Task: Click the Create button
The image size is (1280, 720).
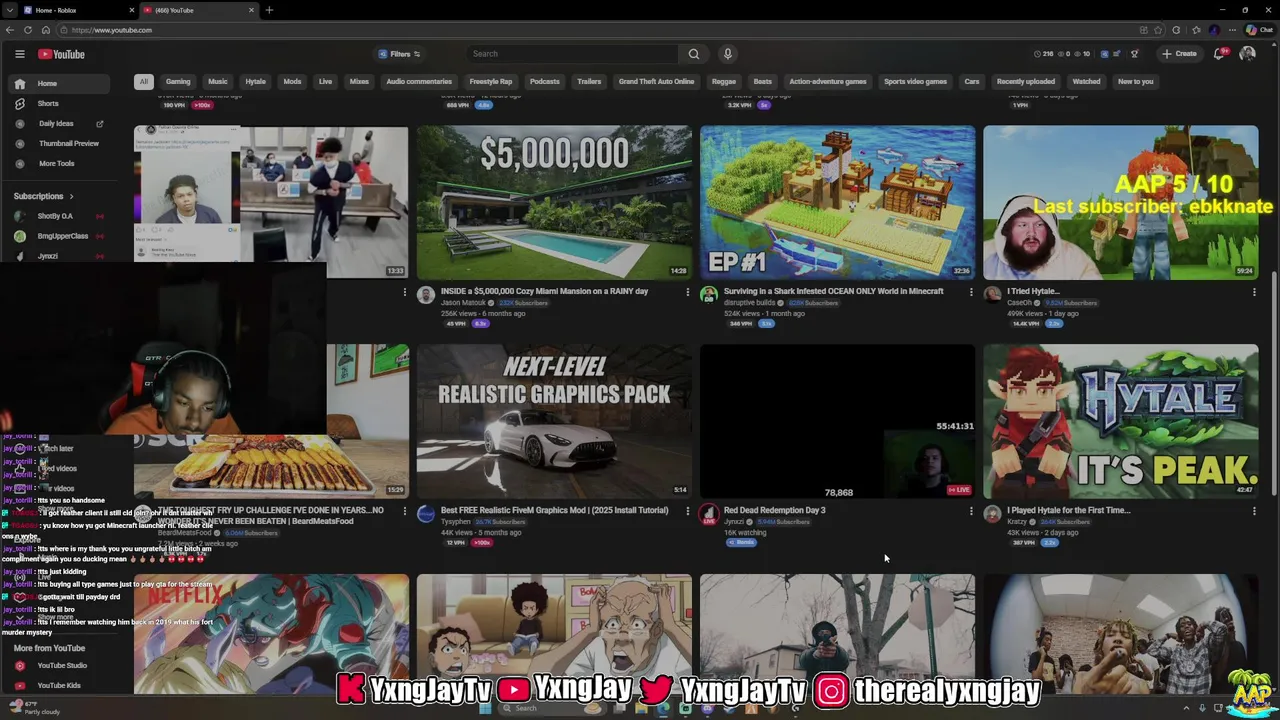Action: pyautogui.click(x=1179, y=54)
